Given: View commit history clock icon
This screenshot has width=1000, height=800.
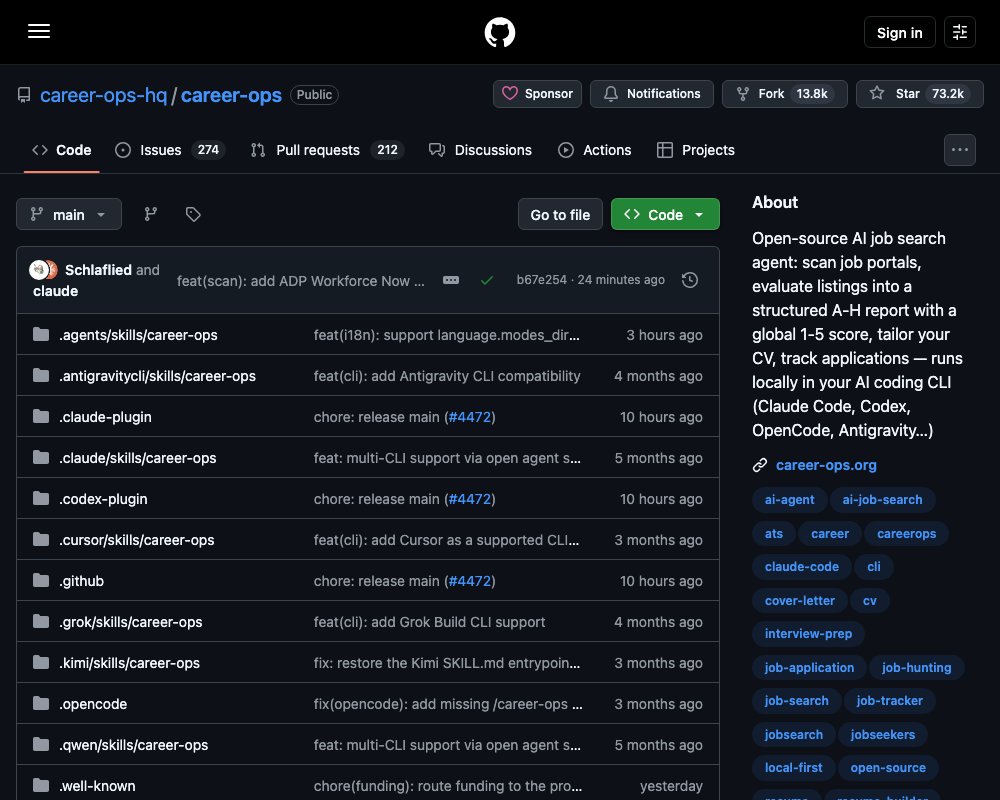Looking at the screenshot, I should [x=689, y=280].
